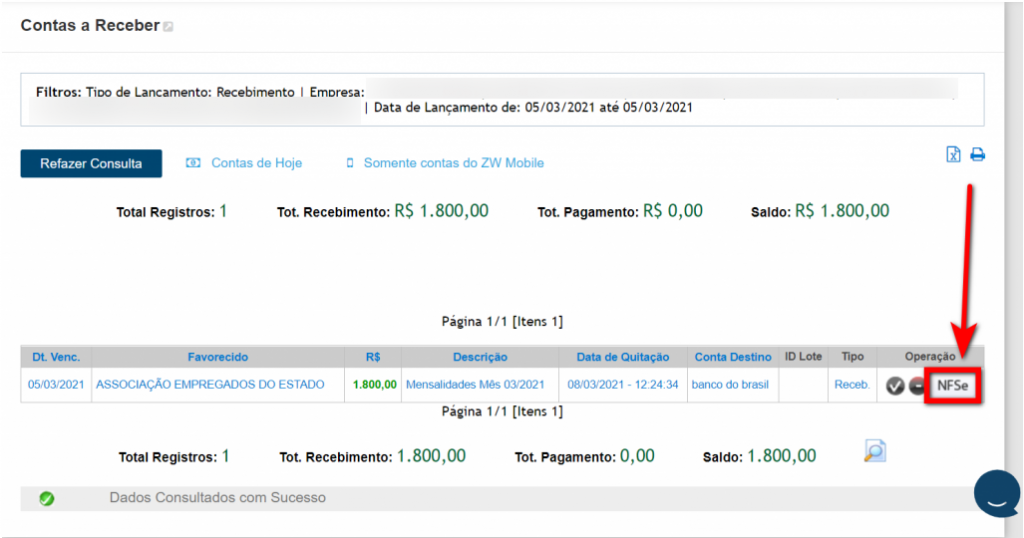The width and height of the screenshot is (1024, 538).
Task: Click the small icon beside Contas a Receber title
Action: pyautogui.click(x=168, y=27)
